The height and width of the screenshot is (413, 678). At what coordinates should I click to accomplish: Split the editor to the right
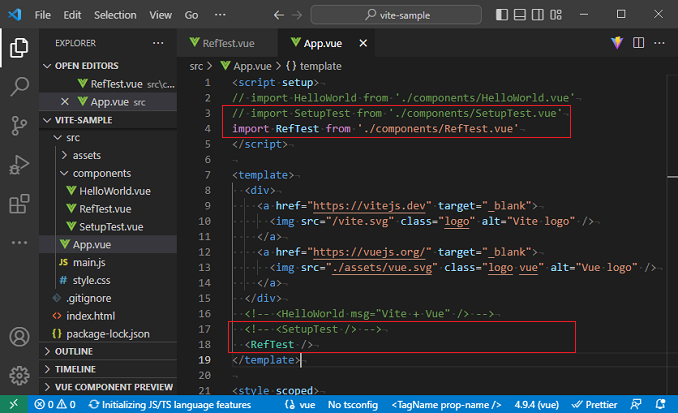tap(638, 43)
